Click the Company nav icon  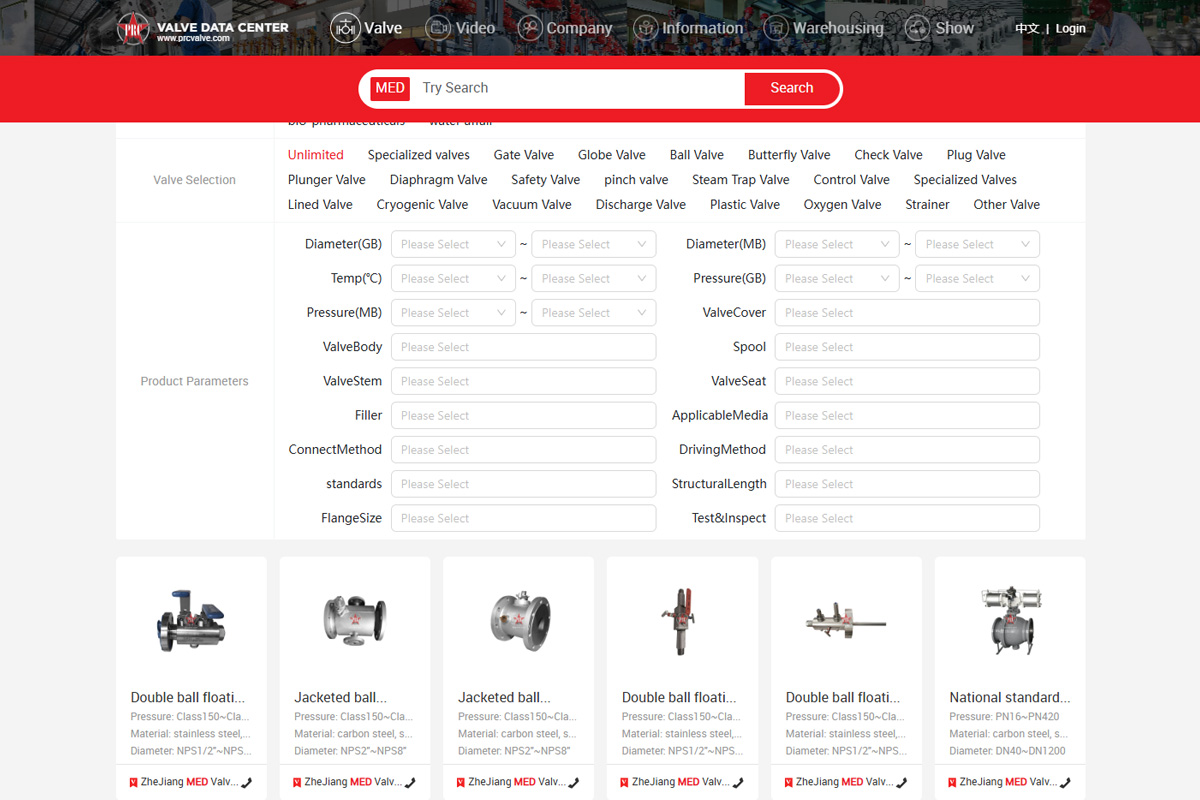(x=530, y=28)
